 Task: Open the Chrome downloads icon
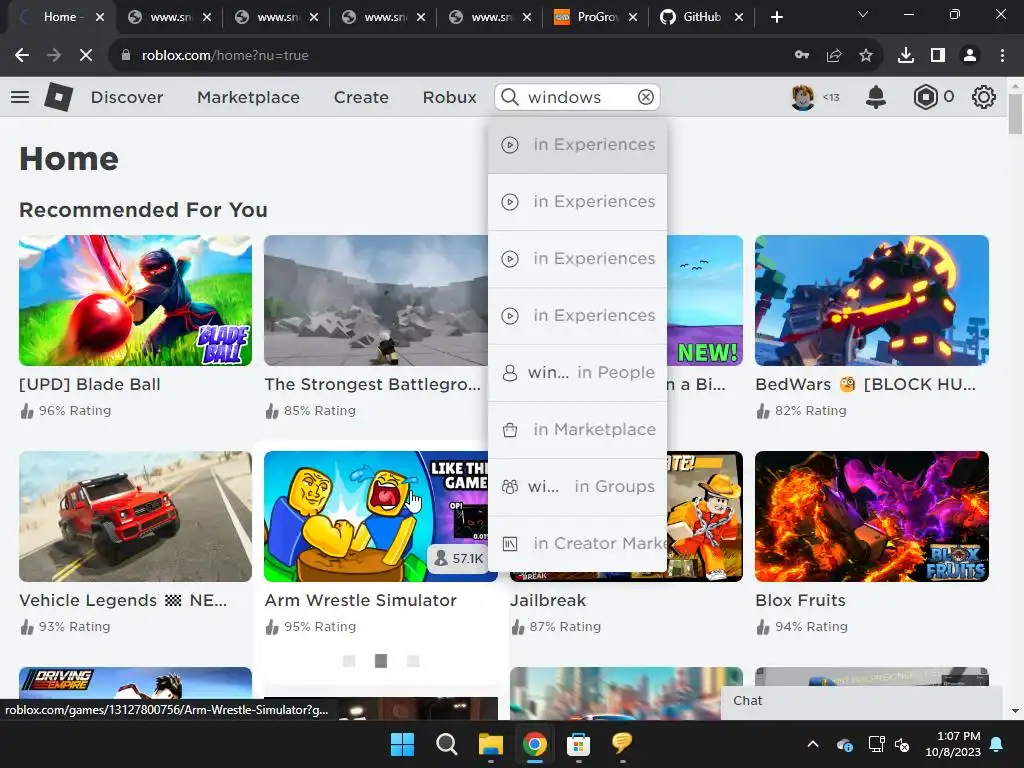coord(906,56)
